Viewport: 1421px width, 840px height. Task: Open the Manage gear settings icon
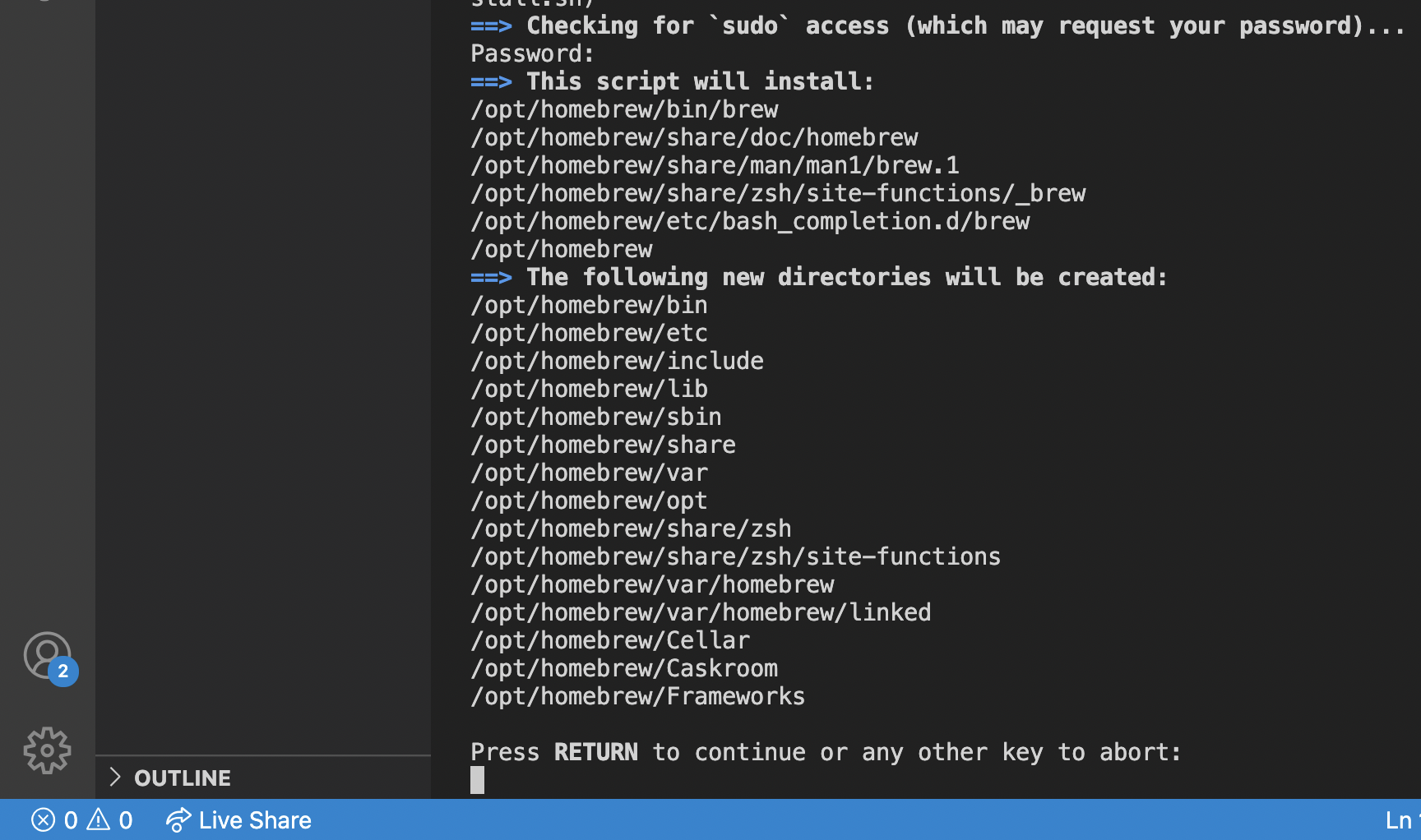tap(47, 750)
